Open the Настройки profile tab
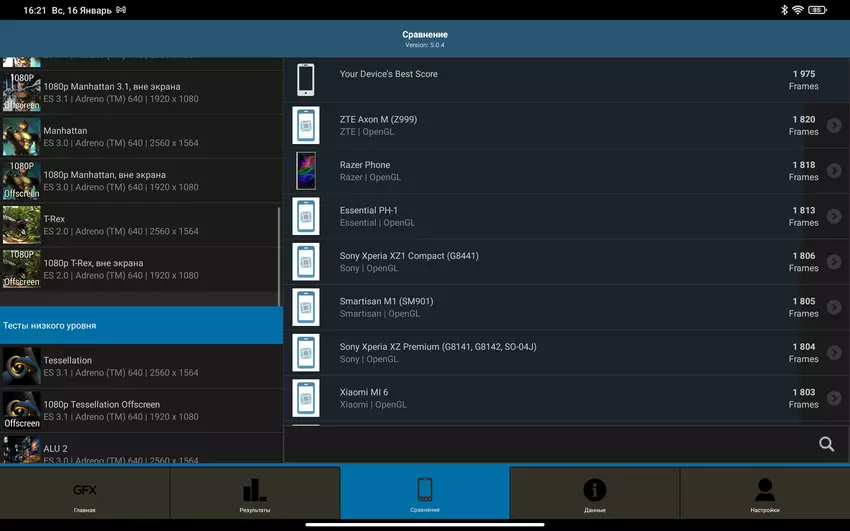The height and width of the screenshot is (531, 850). click(x=765, y=495)
